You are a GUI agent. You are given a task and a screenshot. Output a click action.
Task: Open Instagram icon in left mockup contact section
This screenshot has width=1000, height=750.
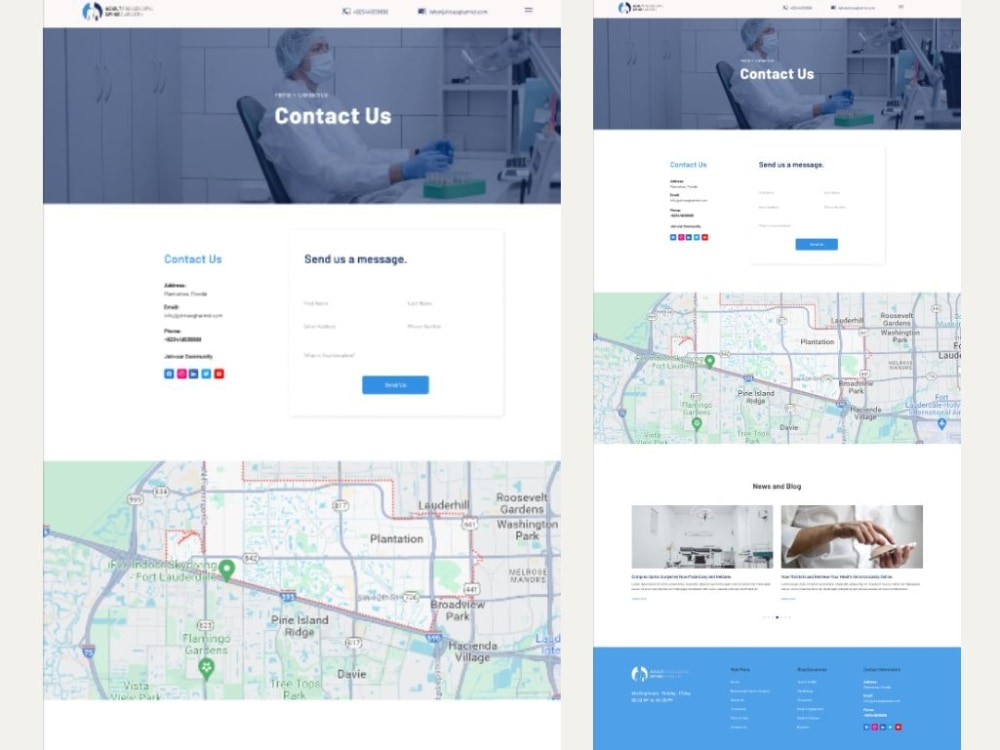pos(182,374)
